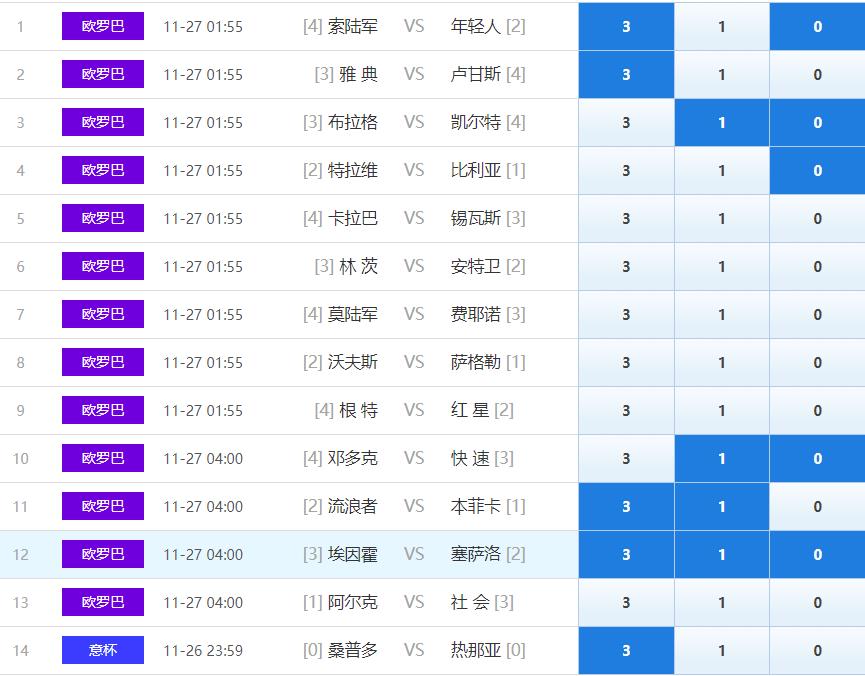Image resolution: width=865 pixels, height=676 pixels.
Task: Open team 本菲卡 details
Action: click(x=476, y=507)
